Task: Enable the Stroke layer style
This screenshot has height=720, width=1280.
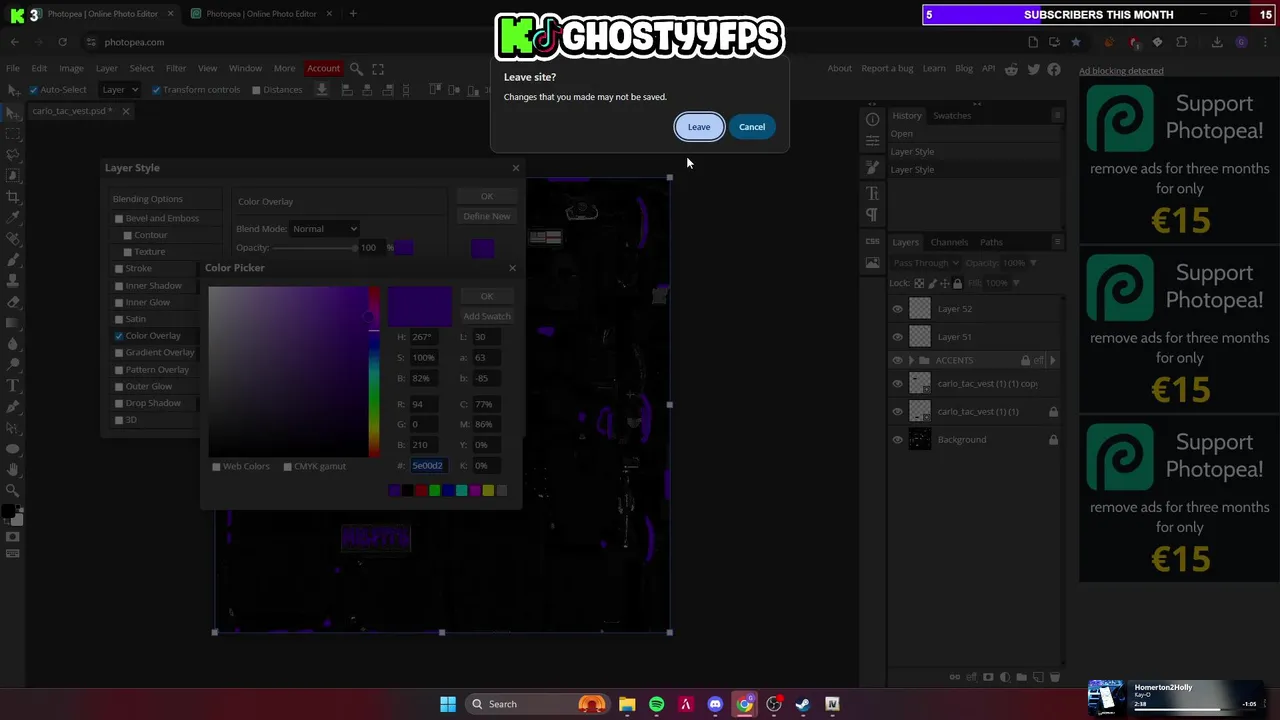Action: [119, 269]
